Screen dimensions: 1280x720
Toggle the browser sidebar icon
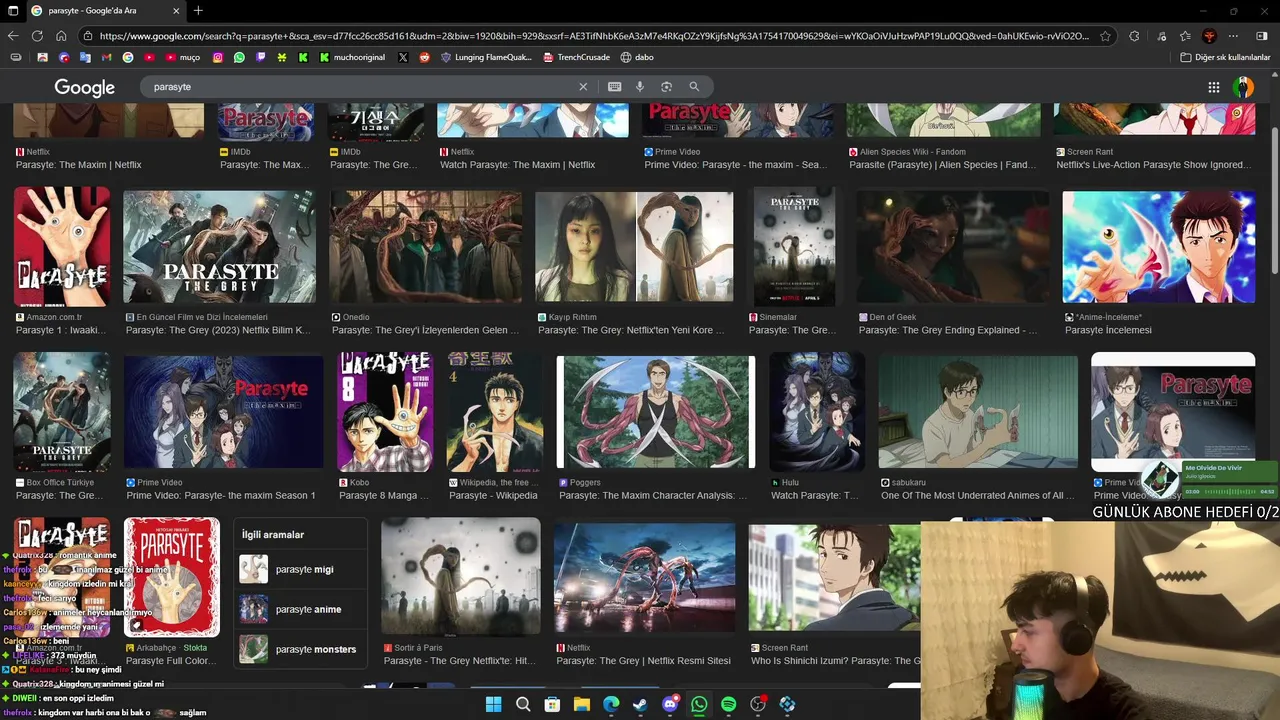1261,36
